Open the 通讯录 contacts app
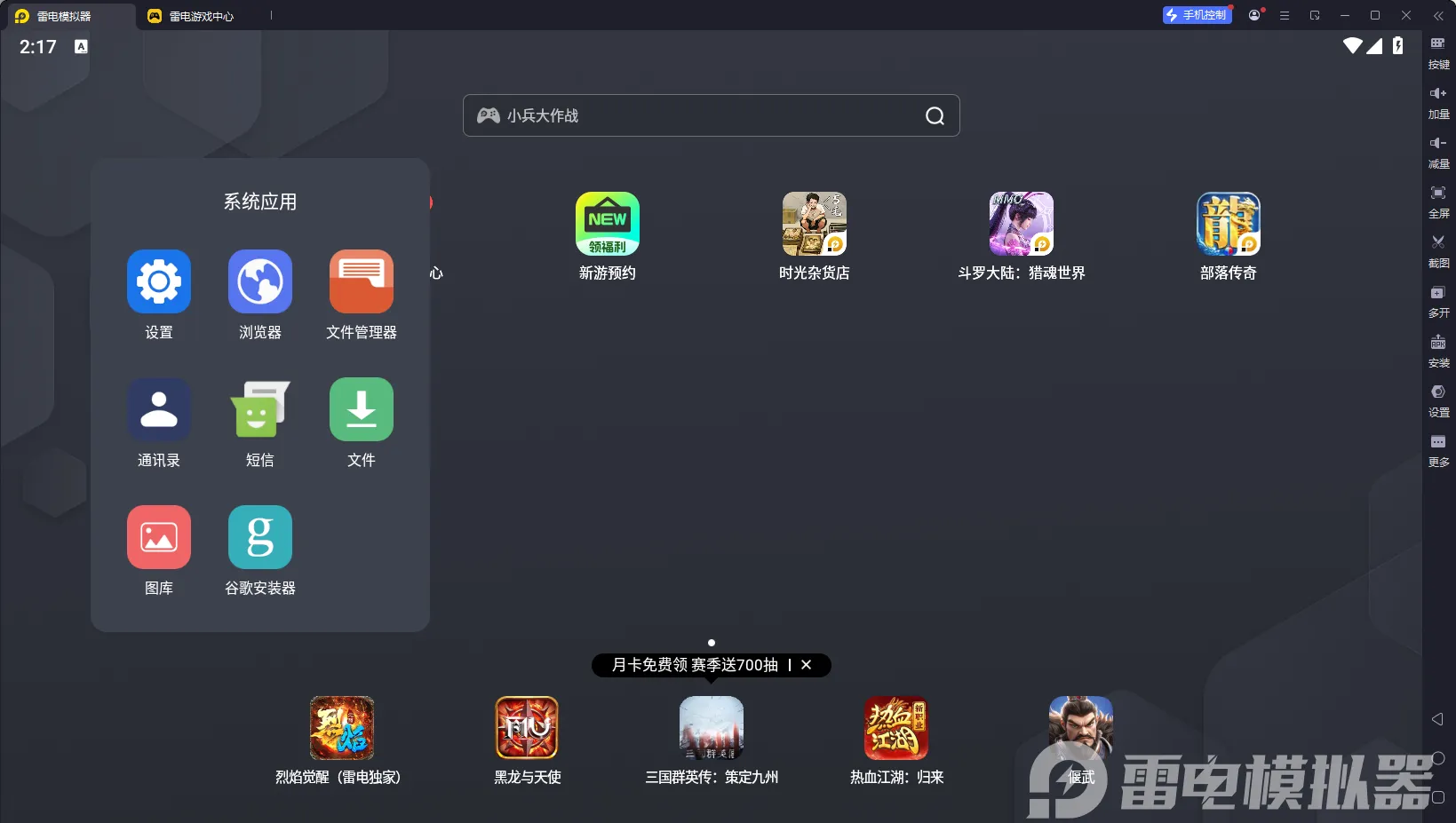1456x823 pixels. [159, 409]
